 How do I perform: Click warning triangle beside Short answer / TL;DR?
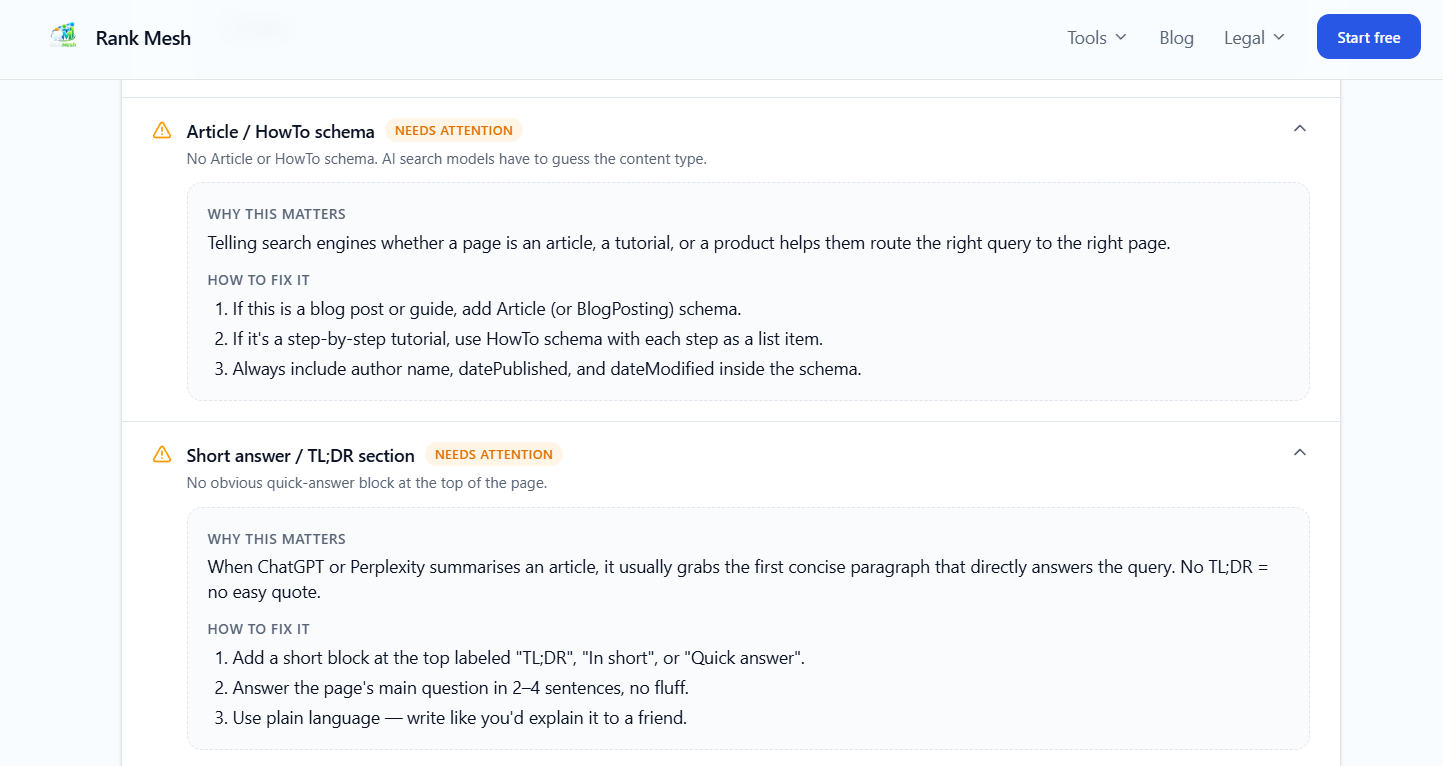tap(162, 454)
